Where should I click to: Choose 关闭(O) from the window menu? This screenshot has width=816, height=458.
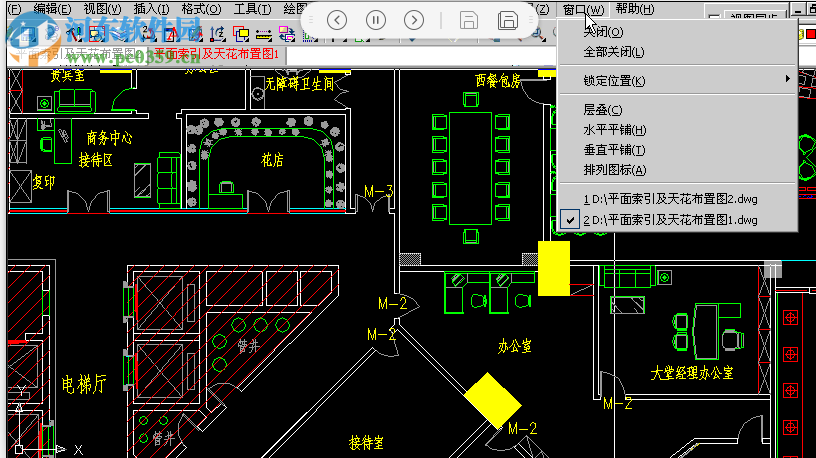[603, 32]
